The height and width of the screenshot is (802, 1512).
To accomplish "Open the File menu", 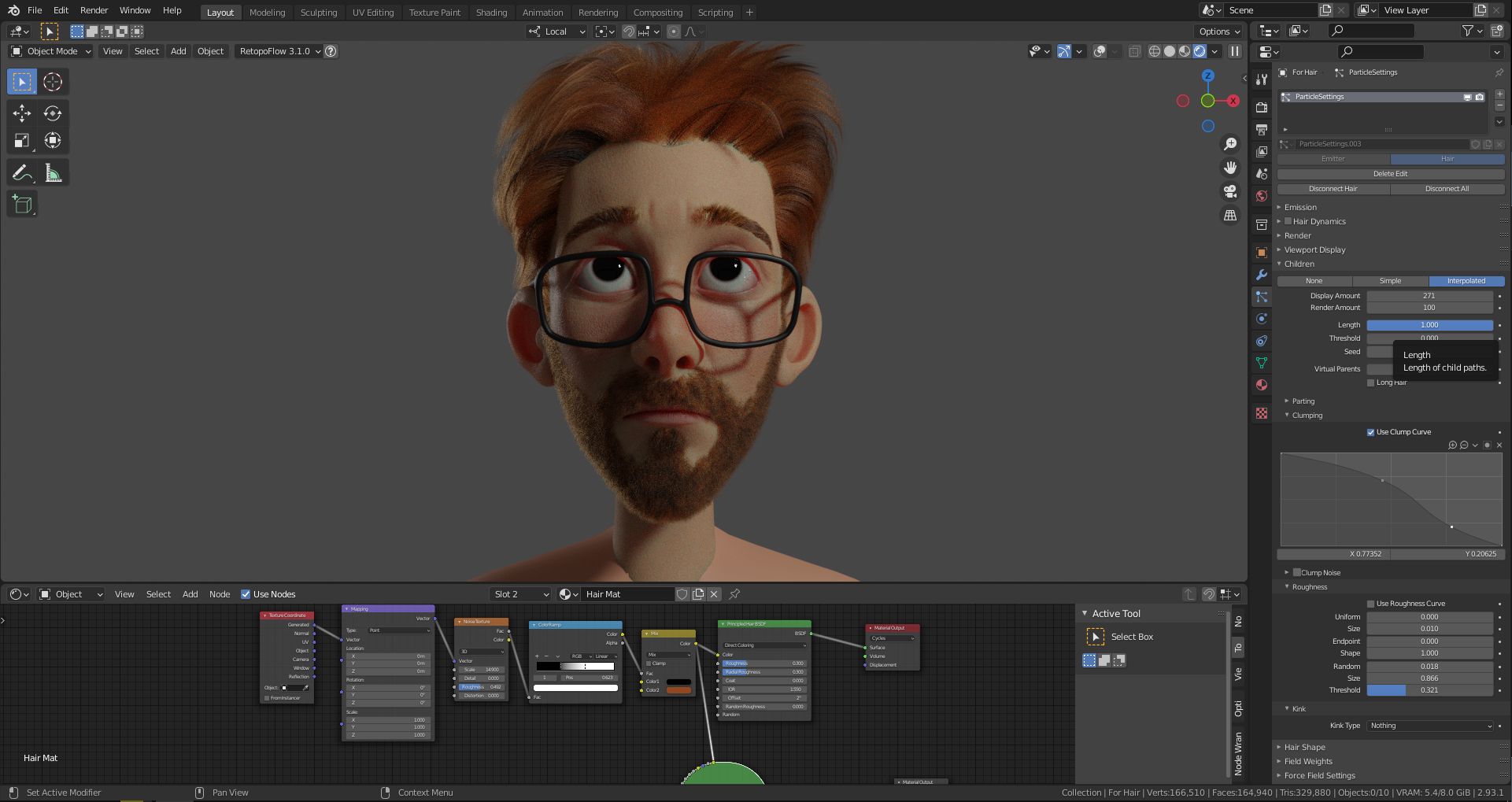I will (35, 10).
